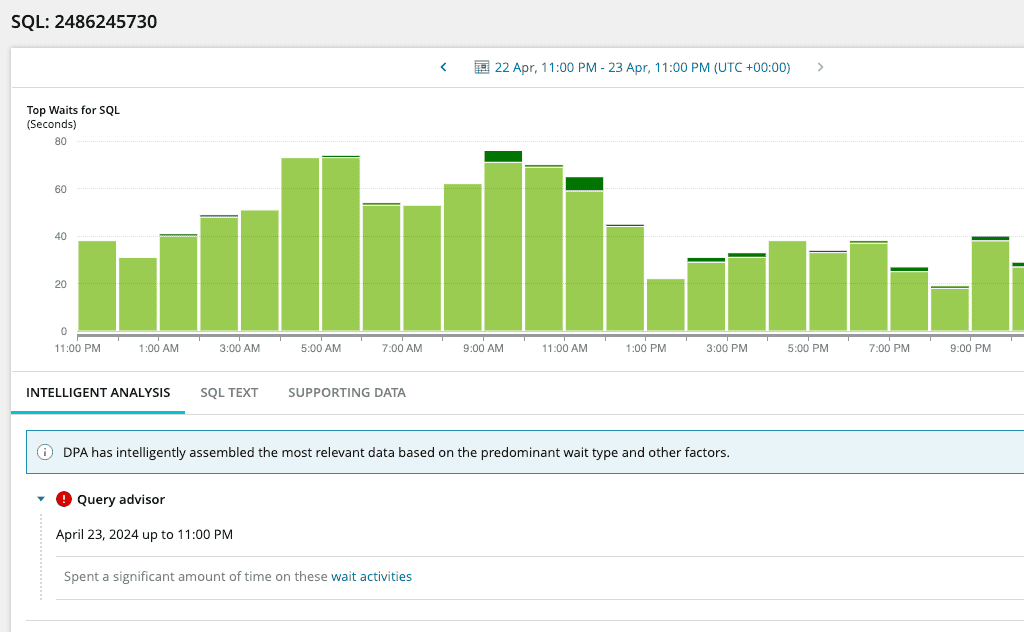Switch to the SQL TEXT tab
Image resolution: width=1024 pixels, height=640 pixels.
pos(229,392)
